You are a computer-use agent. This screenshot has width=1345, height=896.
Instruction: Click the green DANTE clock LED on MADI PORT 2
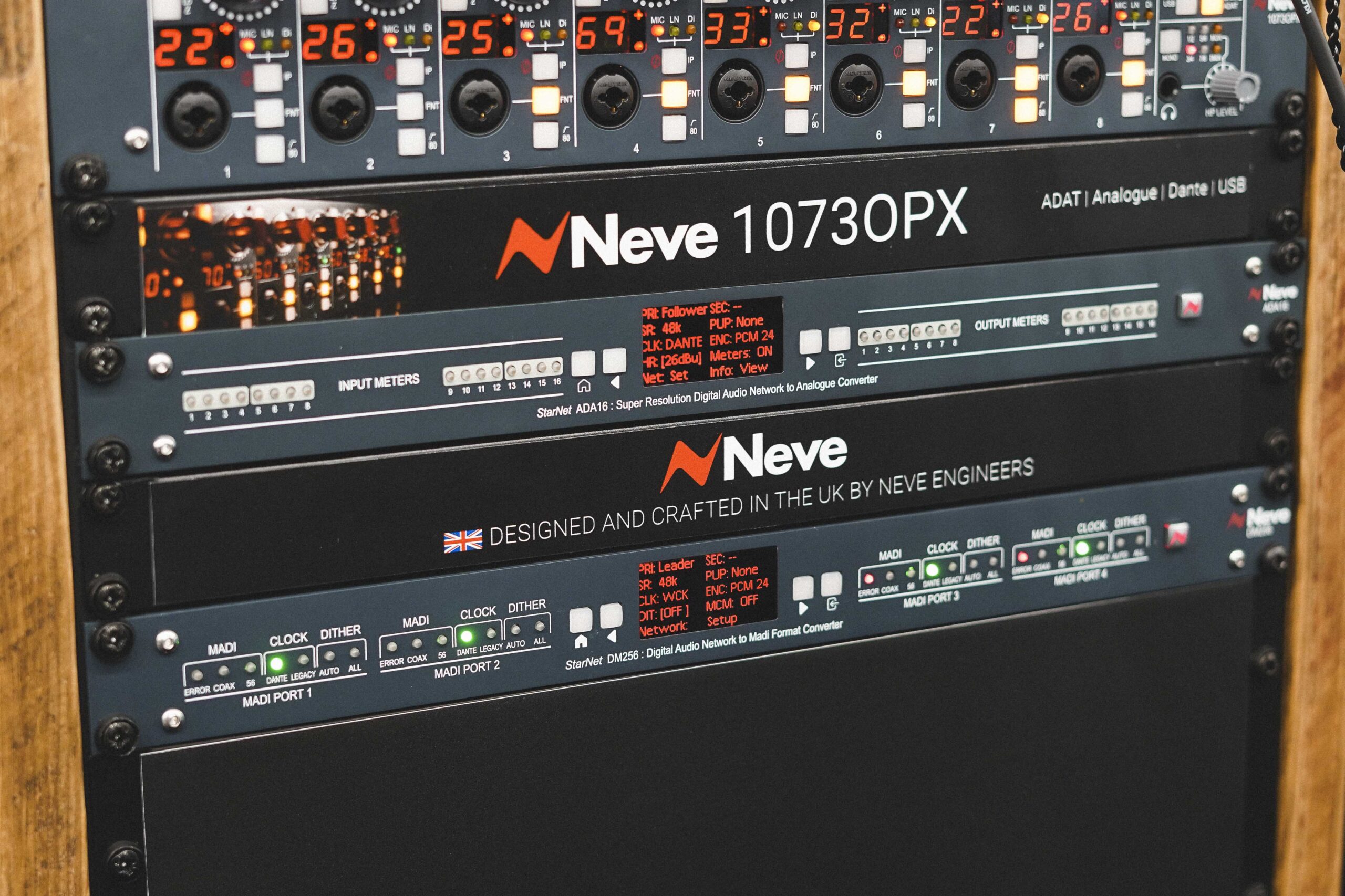click(467, 636)
